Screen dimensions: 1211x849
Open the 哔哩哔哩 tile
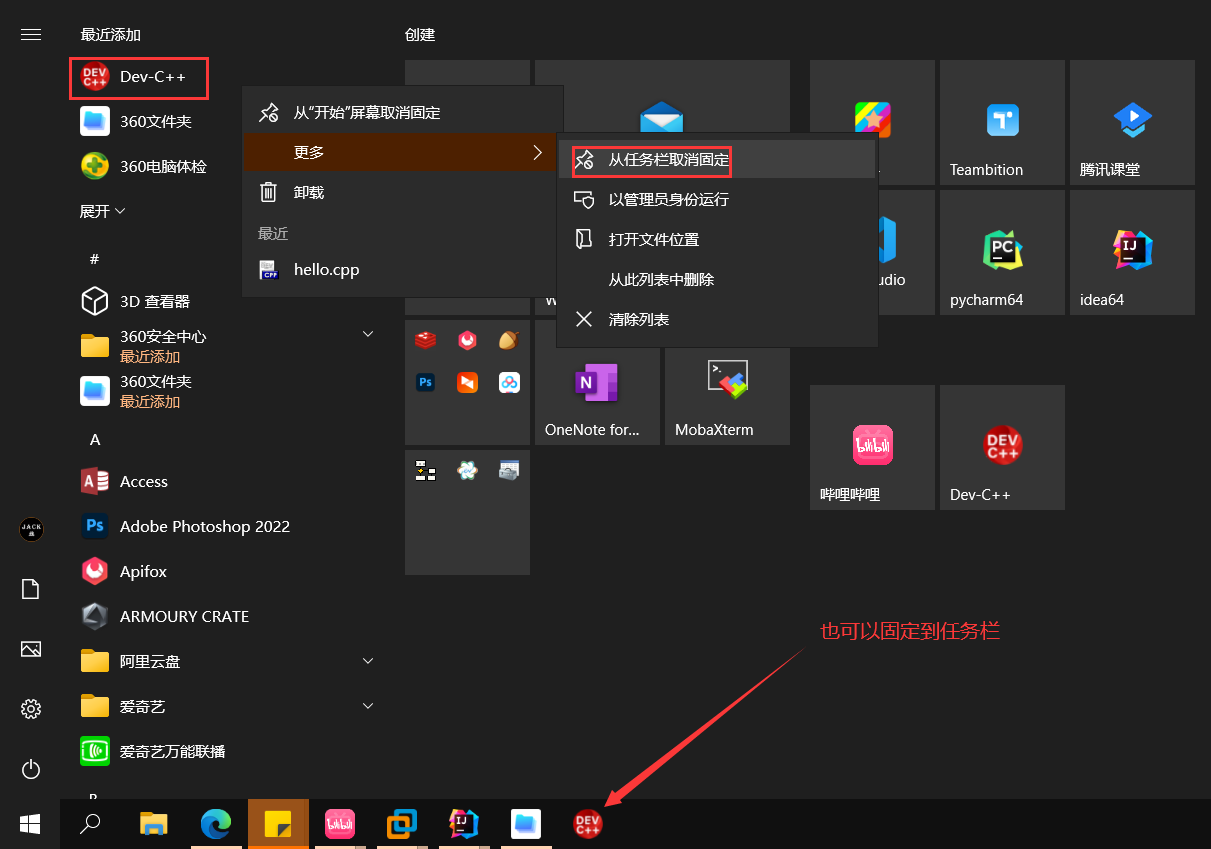click(x=872, y=447)
